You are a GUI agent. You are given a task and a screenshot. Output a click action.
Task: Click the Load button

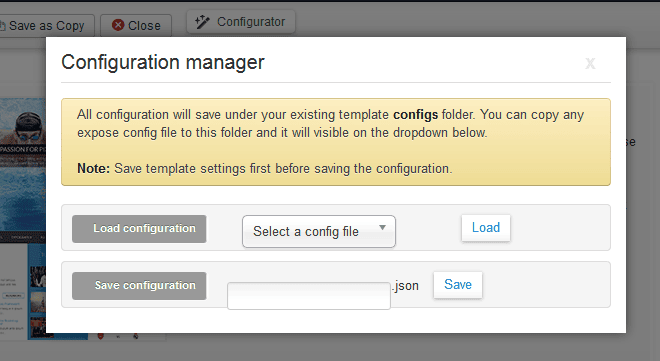(x=486, y=228)
